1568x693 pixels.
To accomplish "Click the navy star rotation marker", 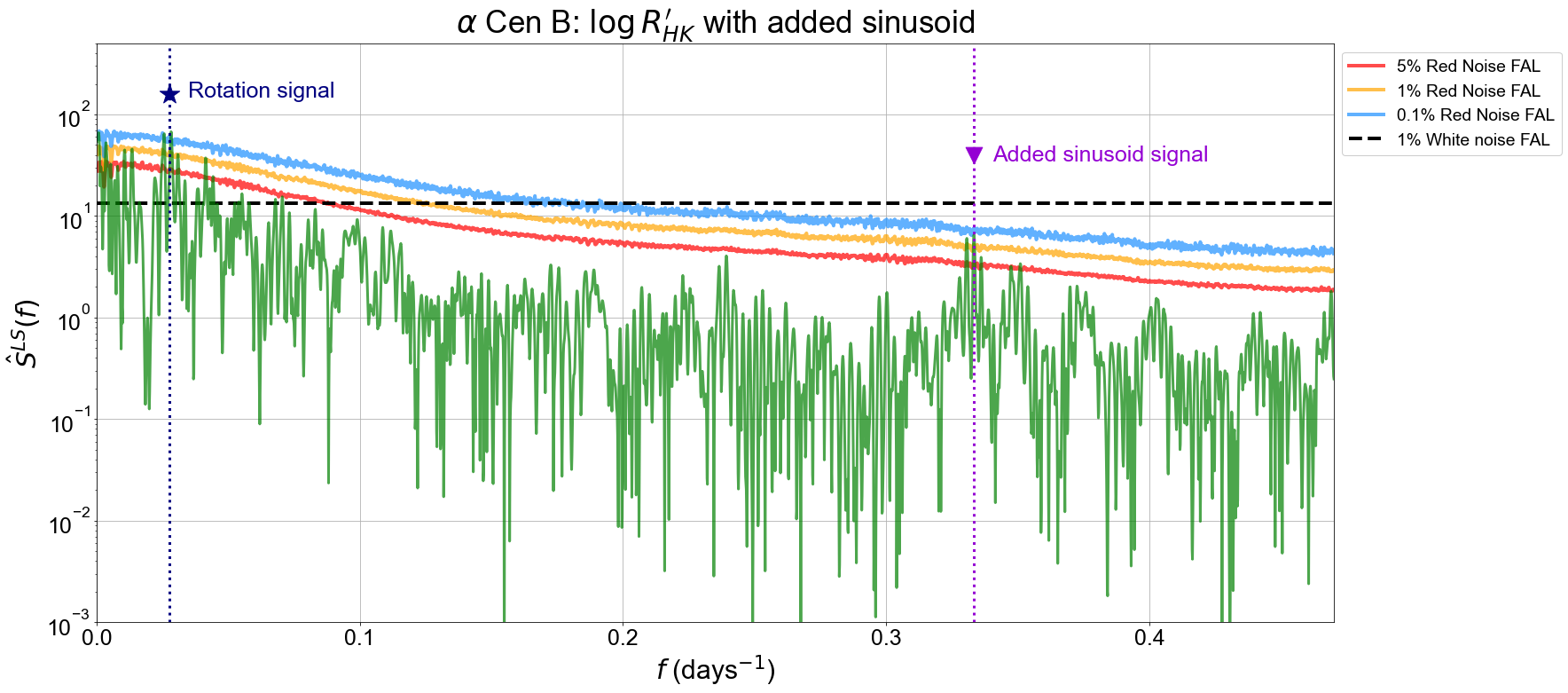I will click(169, 94).
